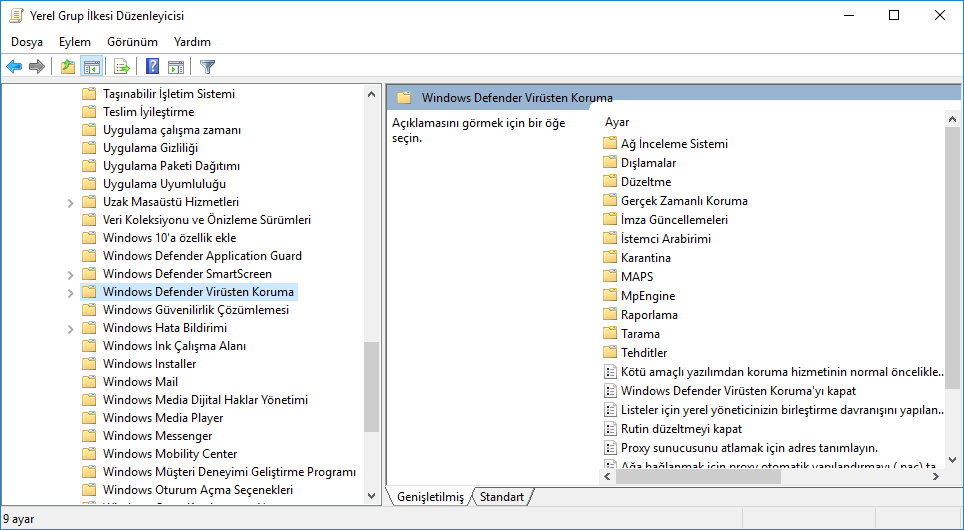The height and width of the screenshot is (530, 964).
Task: Select Windows Installer in tree
Action: pos(149,364)
